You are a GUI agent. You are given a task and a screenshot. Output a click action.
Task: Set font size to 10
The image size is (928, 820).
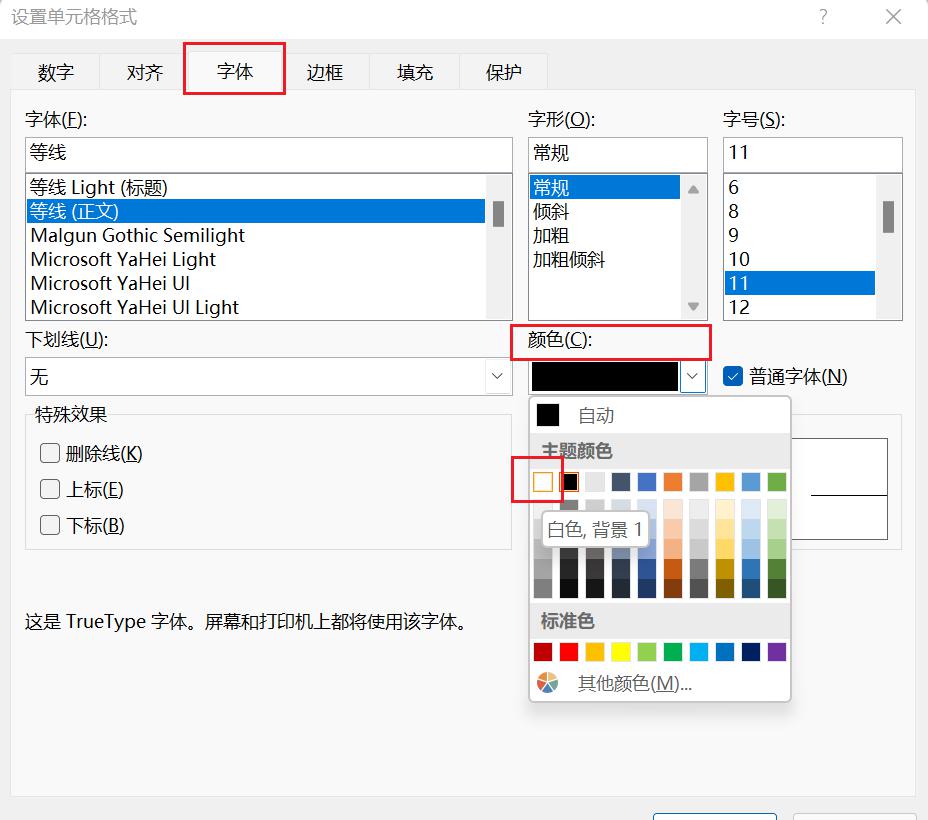point(800,259)
